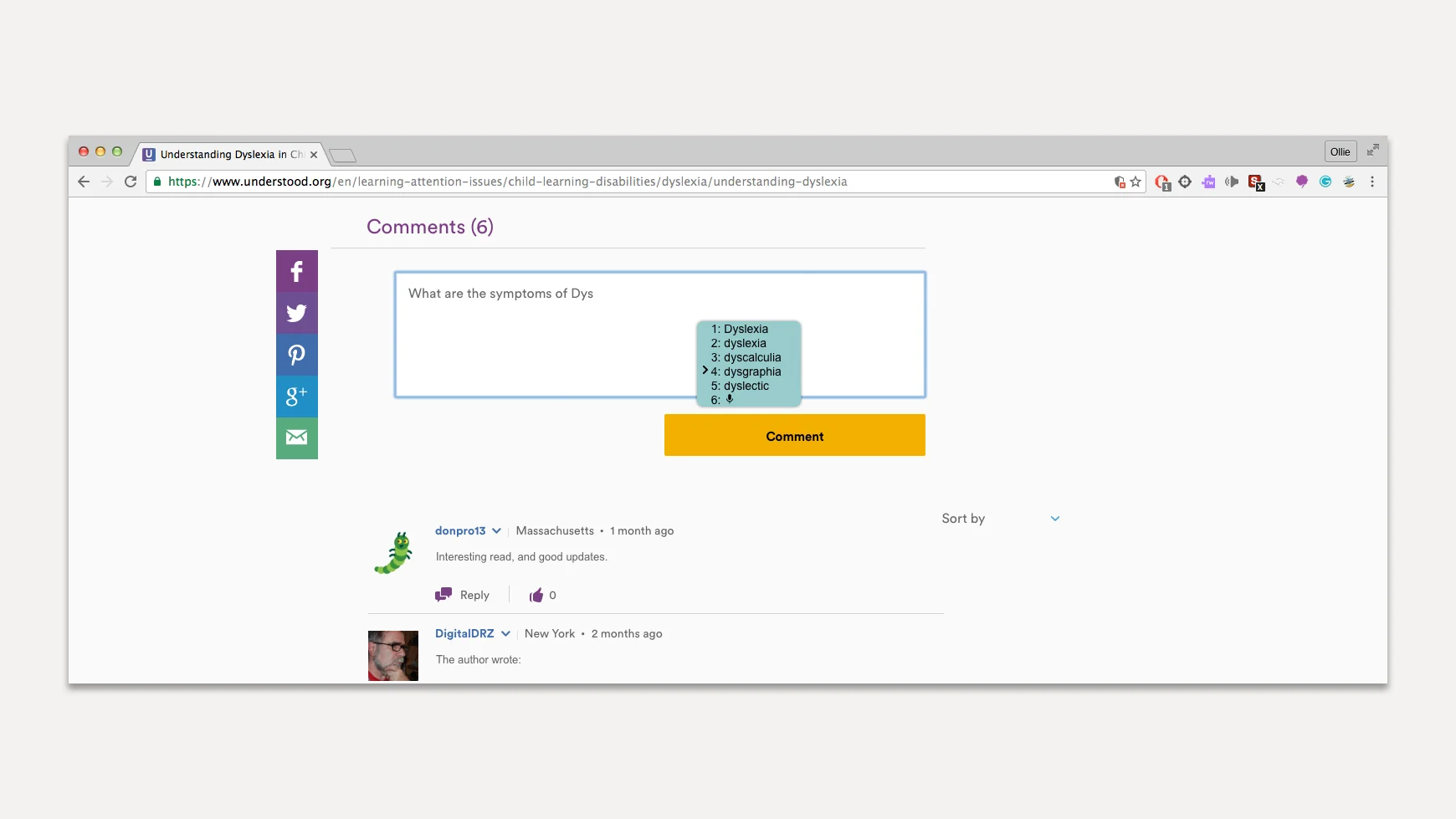Open the red extension with badge 1
1456x819 pixels.
coord(1162,182)
